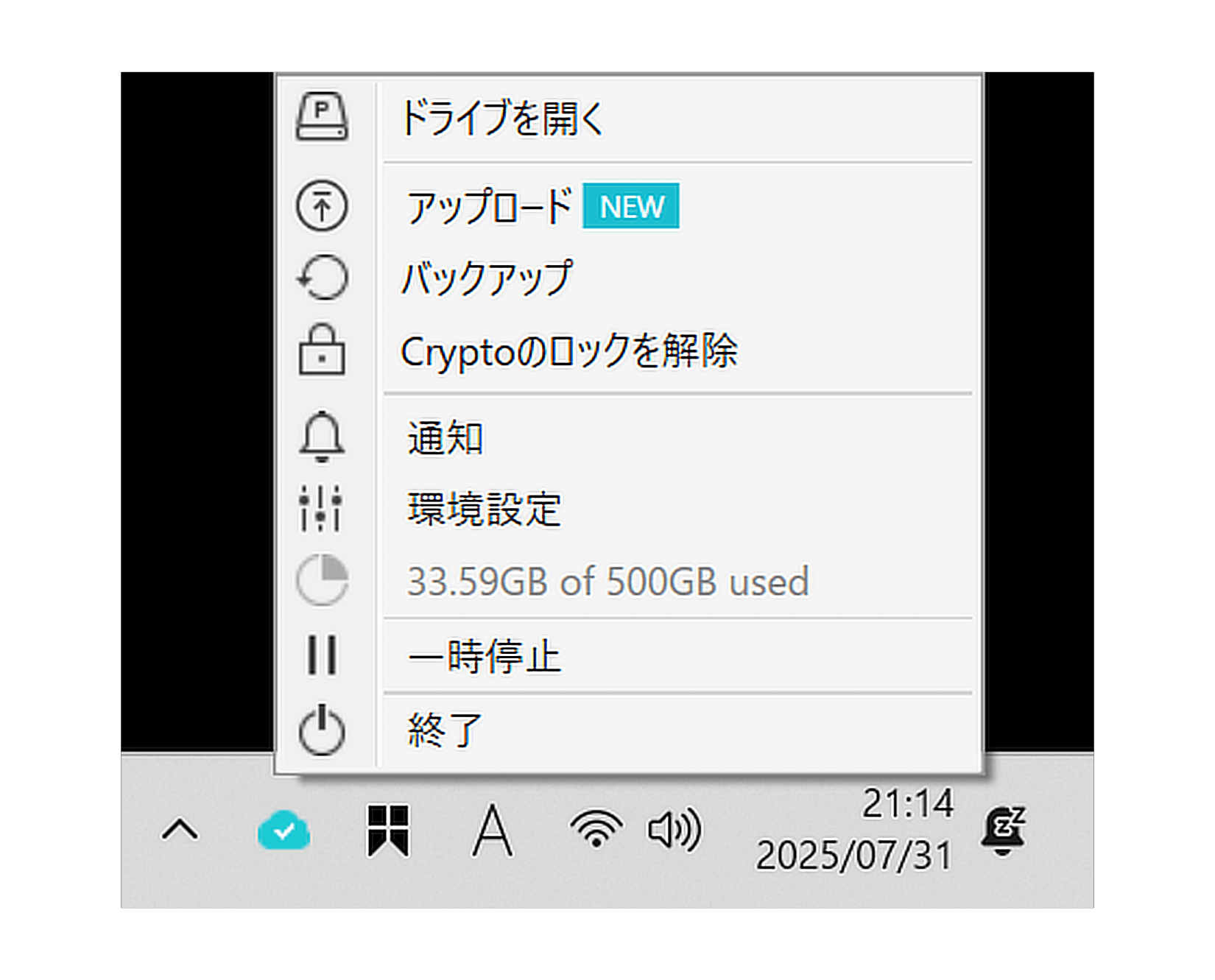Click the power icon beside 終了
This screenshot has height=980, width=1215.
click(322, 730)
